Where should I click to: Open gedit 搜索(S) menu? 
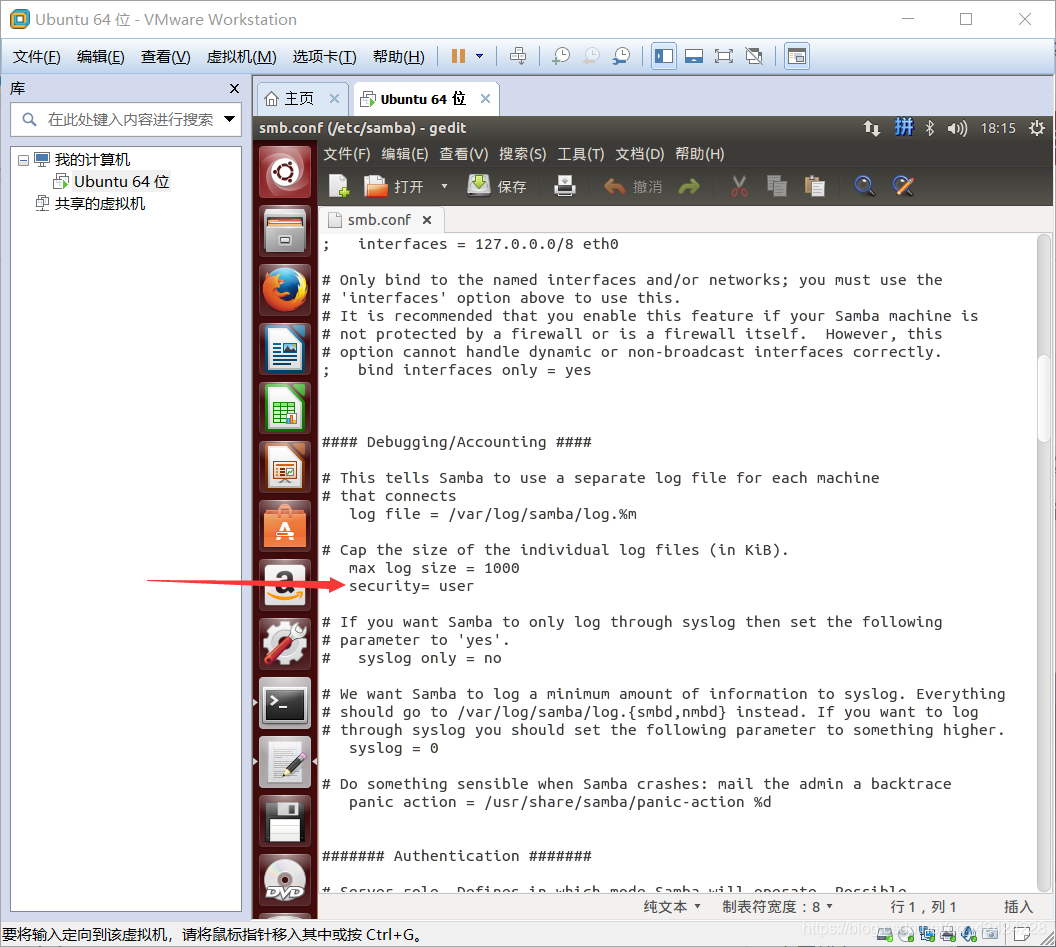coord(523,154)
